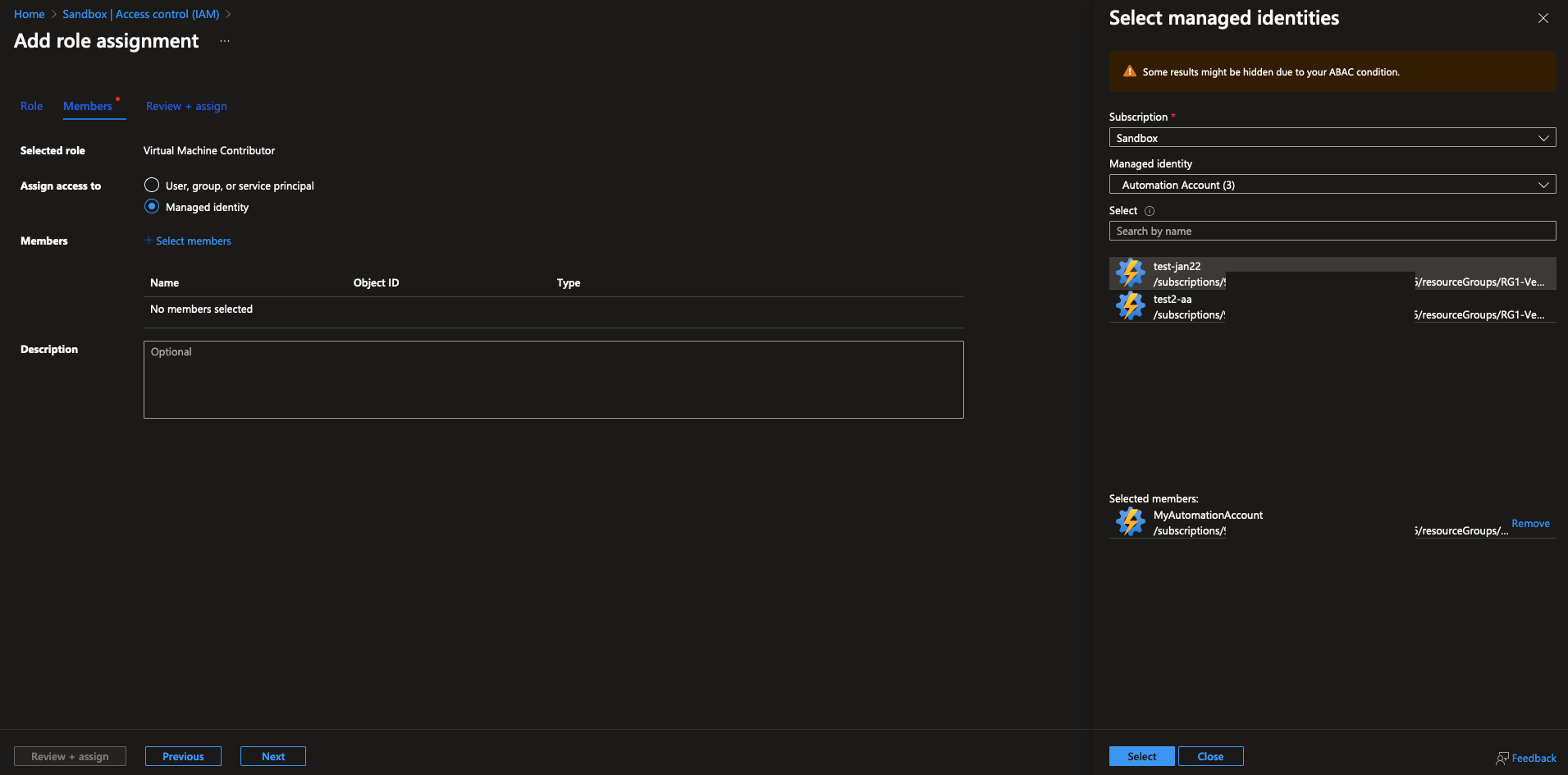Screen dimensions: 1568x775
Task: Go to Home in breadcrumb
Action: click(30, 14)
